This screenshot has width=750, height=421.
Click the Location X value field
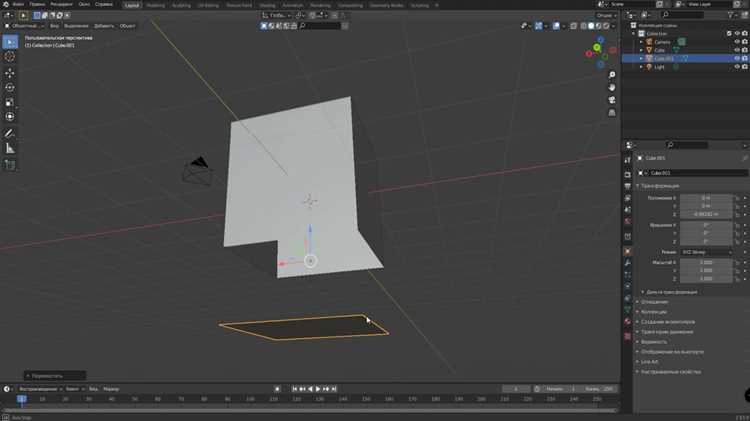click(706, 198)
